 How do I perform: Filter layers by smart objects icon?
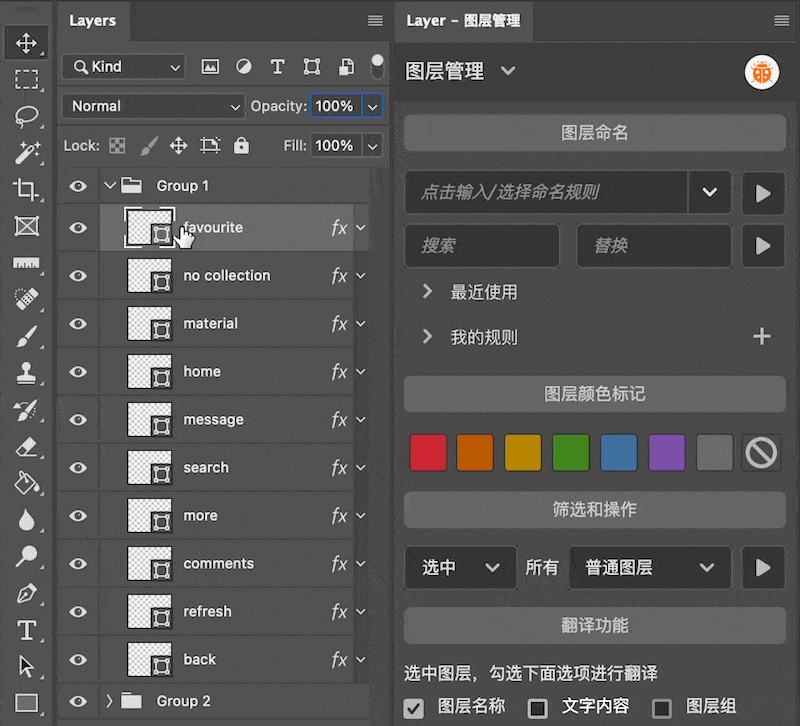pos(346,67)
